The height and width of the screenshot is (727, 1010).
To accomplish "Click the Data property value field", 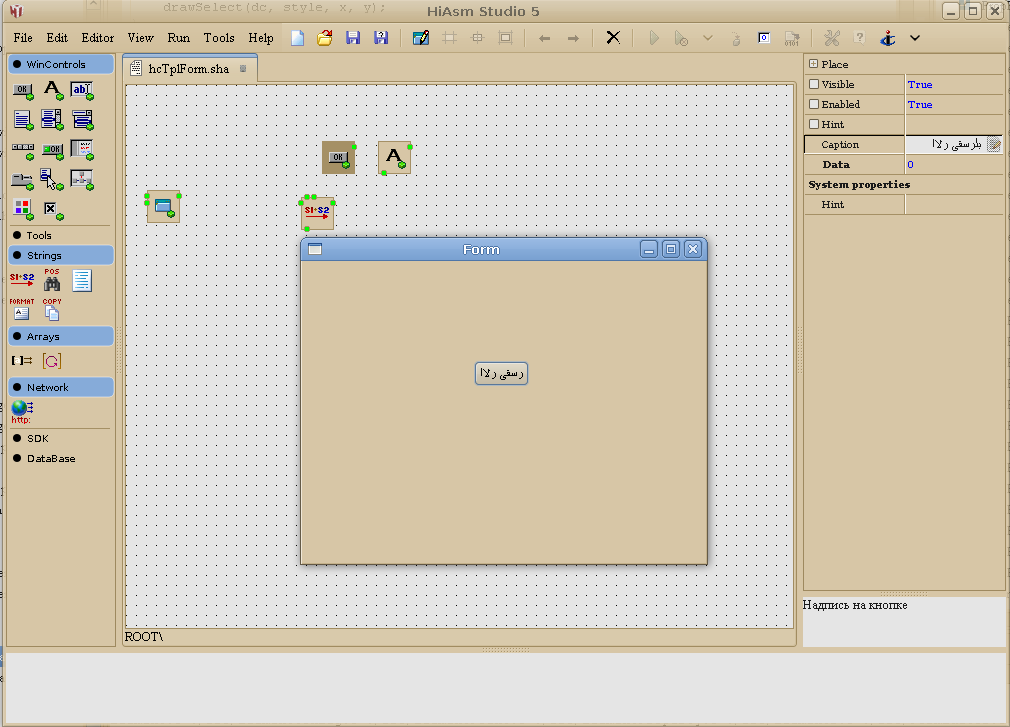I will pyautogui.click(x=953, y=165).
